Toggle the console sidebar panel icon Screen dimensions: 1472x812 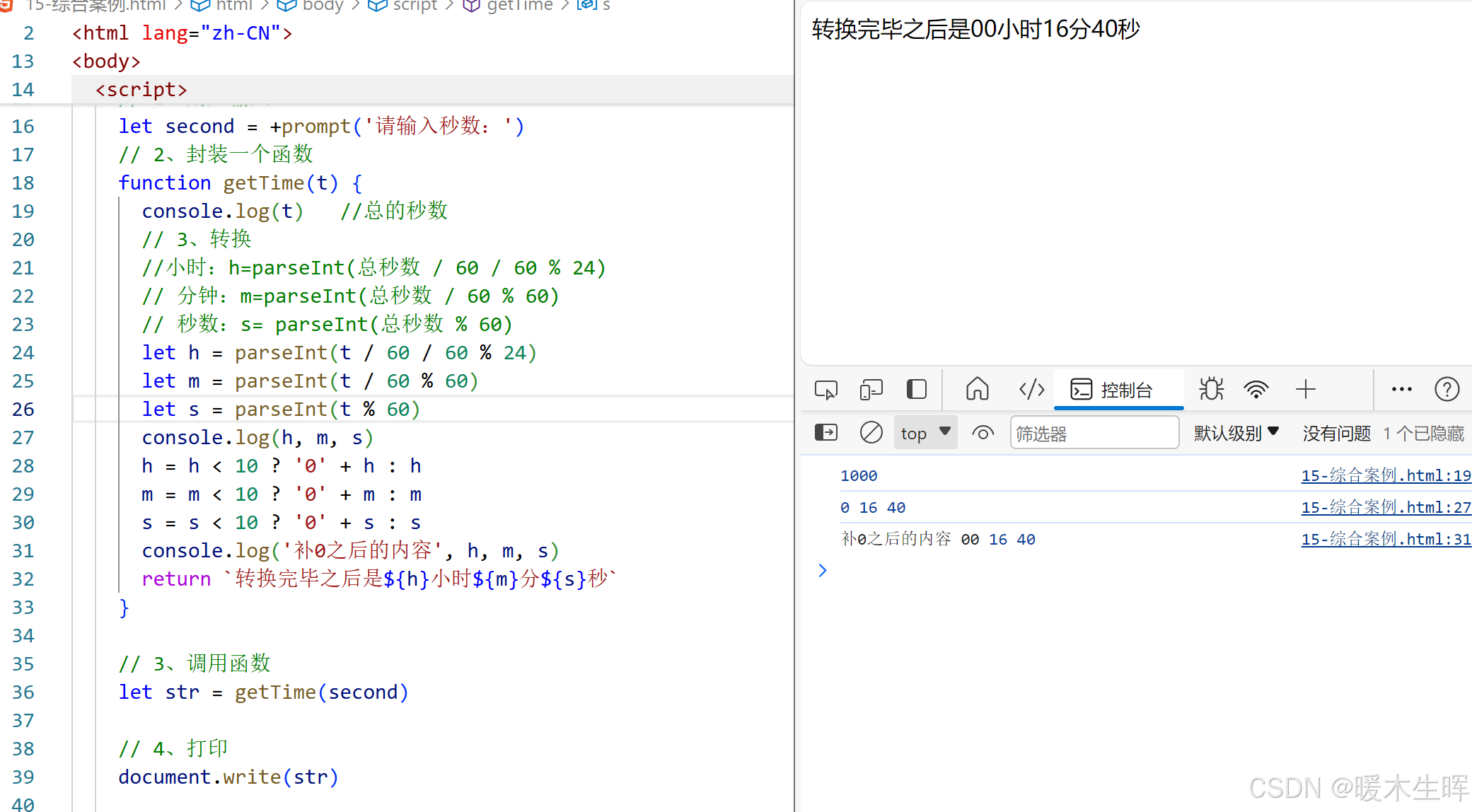825,432
